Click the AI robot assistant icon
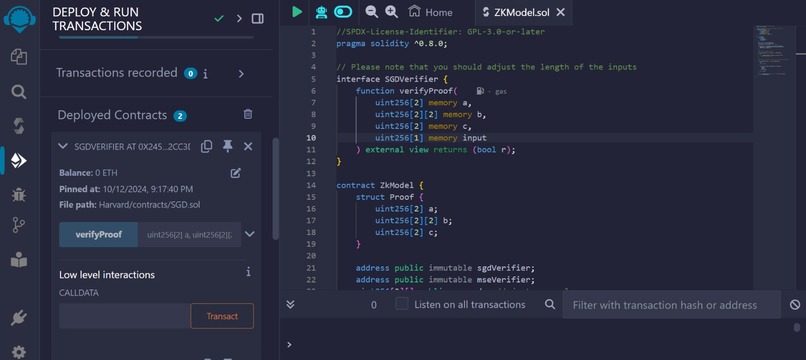Image resolution: width=806 pixels, height=360 pixels. [x=321, y=12]
